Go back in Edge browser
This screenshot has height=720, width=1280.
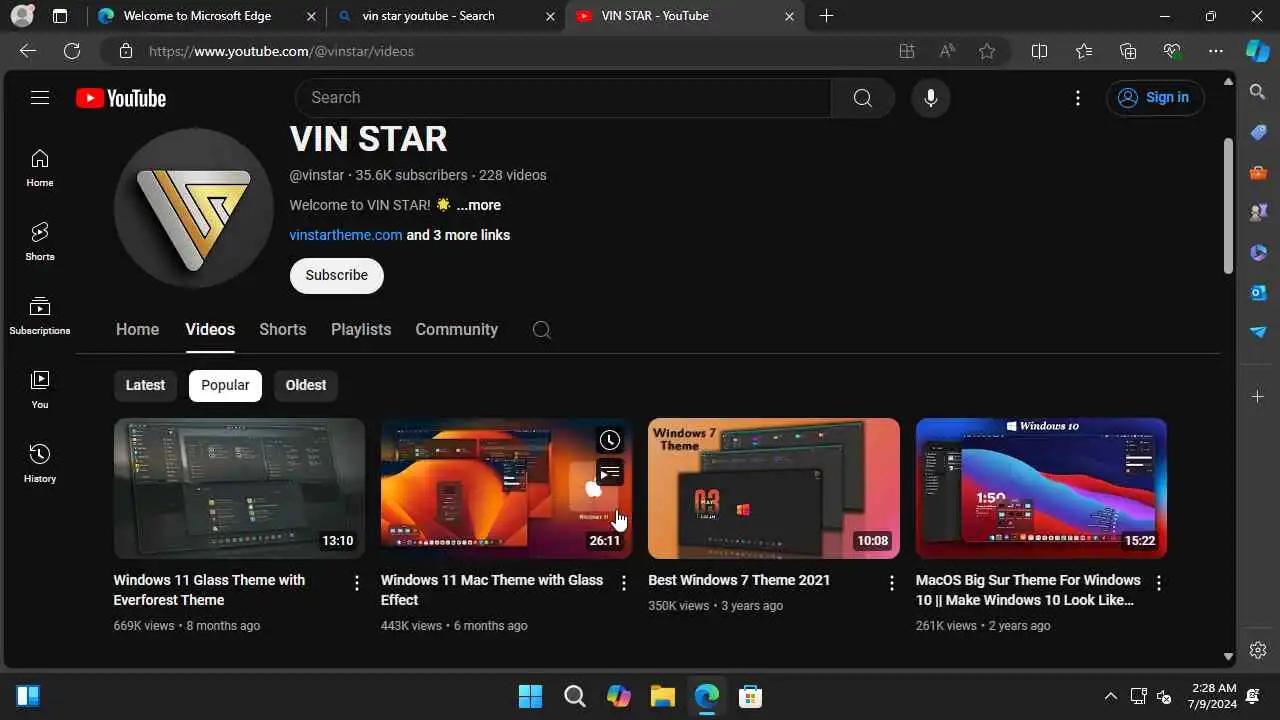[28, 51]
